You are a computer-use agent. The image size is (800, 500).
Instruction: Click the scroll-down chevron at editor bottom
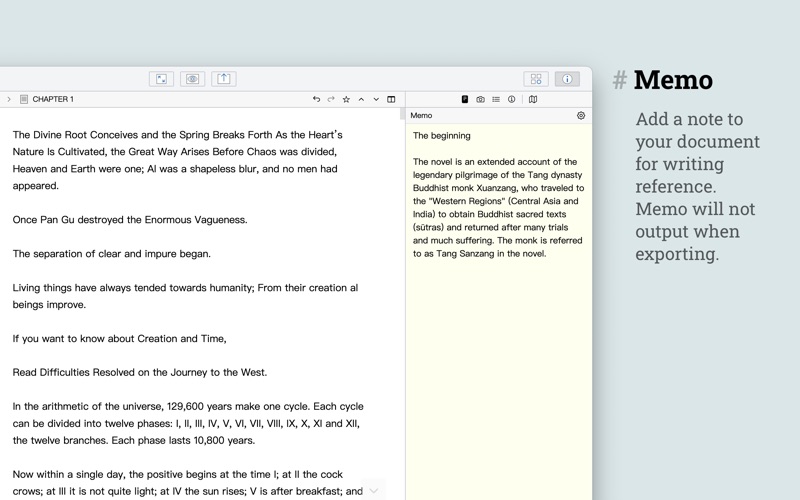(x=374, y=490)
